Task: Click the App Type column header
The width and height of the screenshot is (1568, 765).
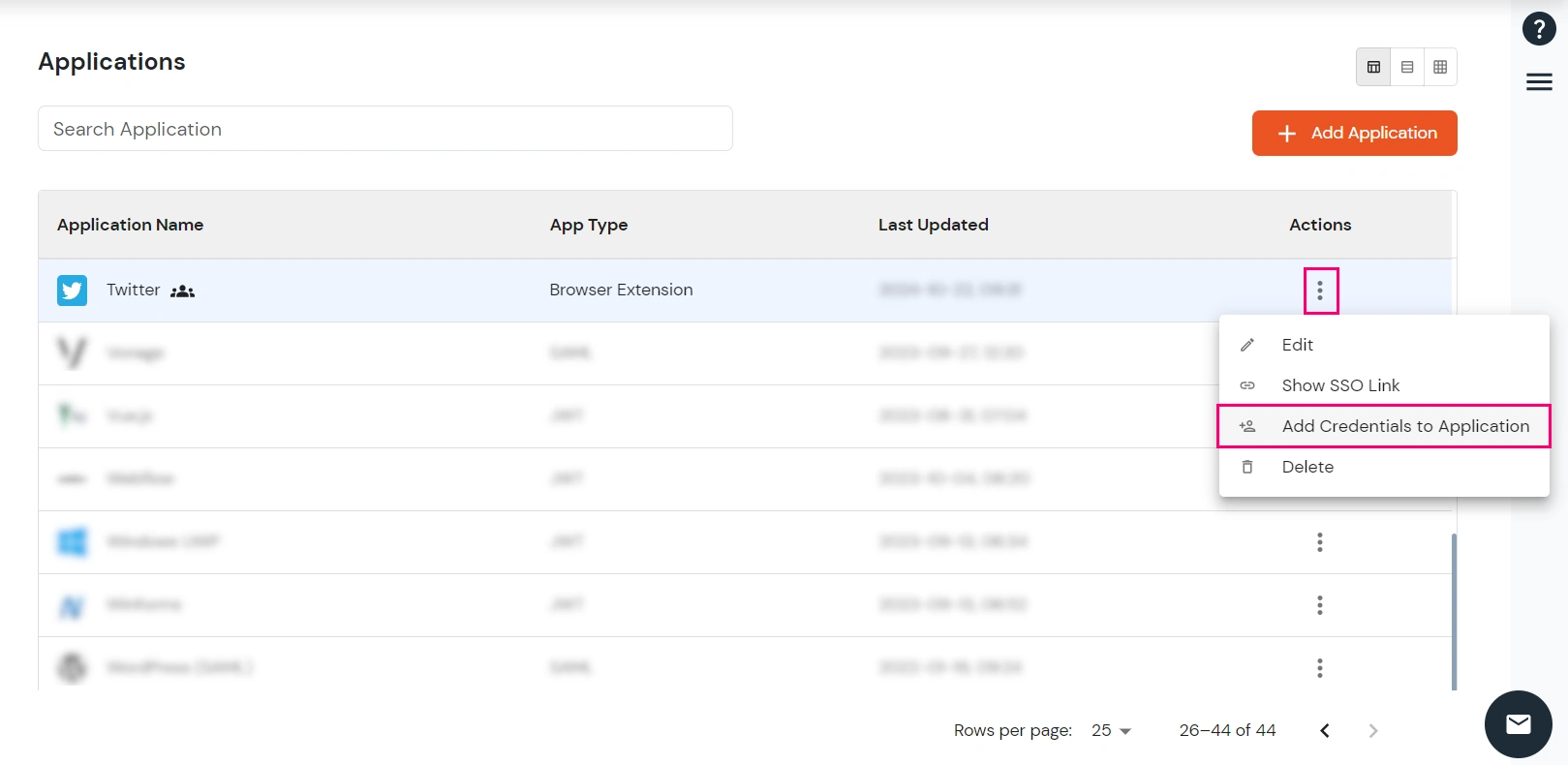Action: (x=589, y=225)
